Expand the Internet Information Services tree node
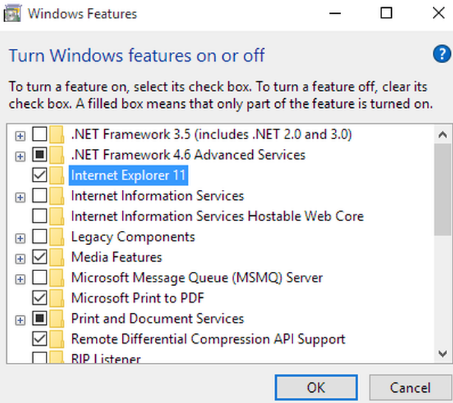Screen dimensions: 453x403 click(20, 197)
